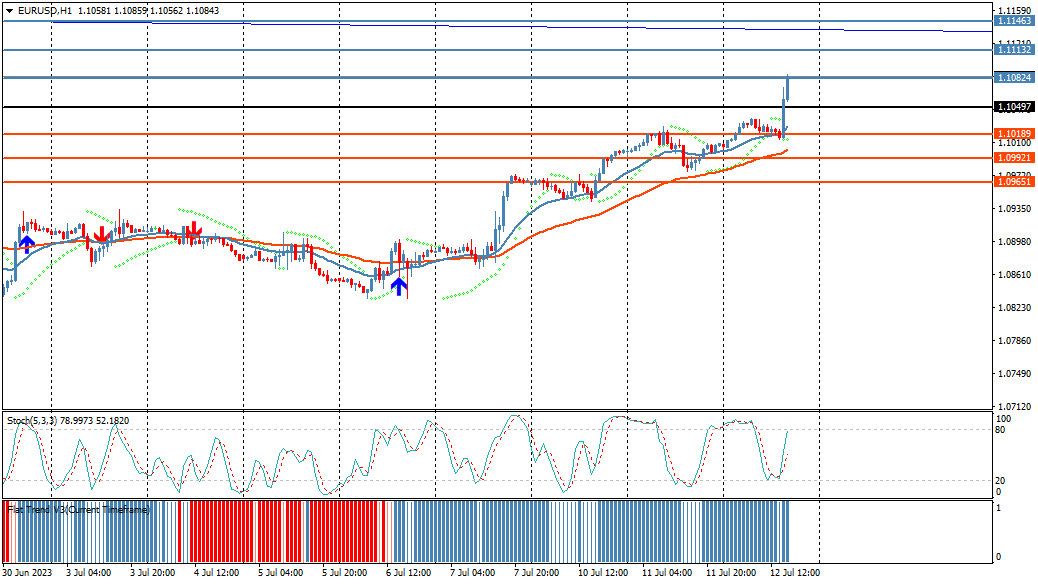This screenshot has height=584, width=1038.
Task: Click the 1.11132 blue price label
Action: (1014, 50)
